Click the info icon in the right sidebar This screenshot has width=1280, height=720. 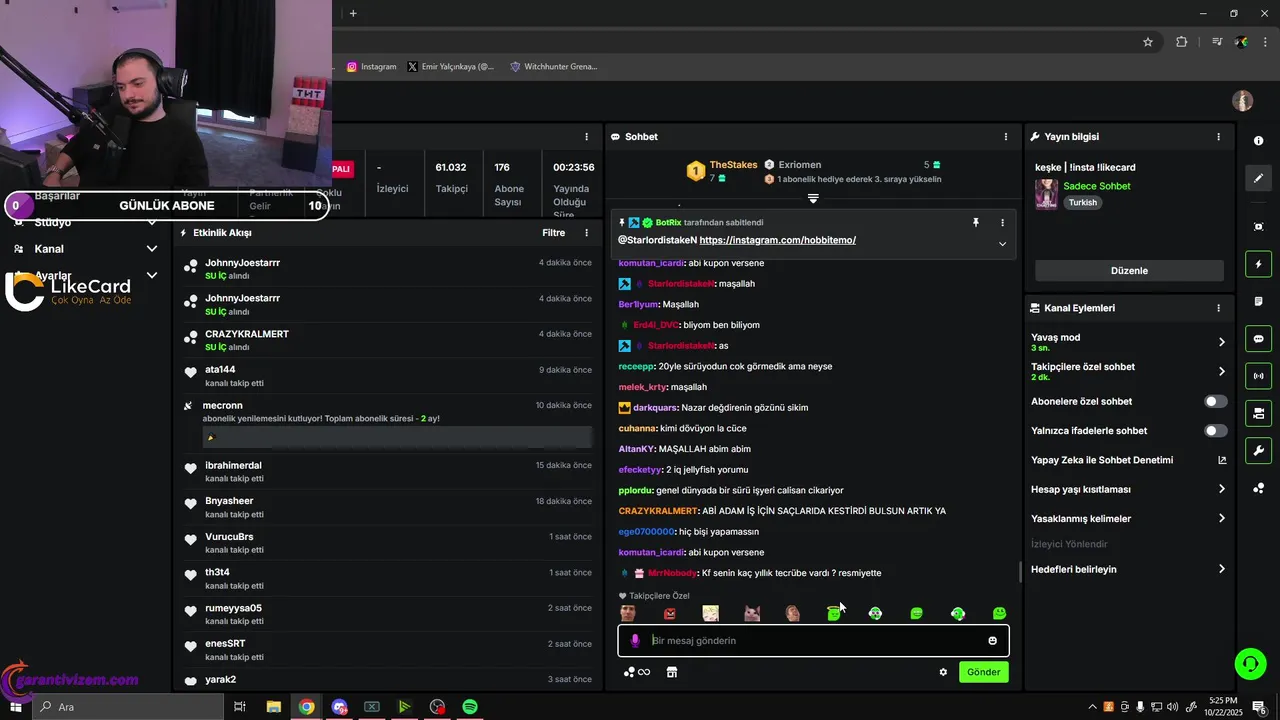1258,141
